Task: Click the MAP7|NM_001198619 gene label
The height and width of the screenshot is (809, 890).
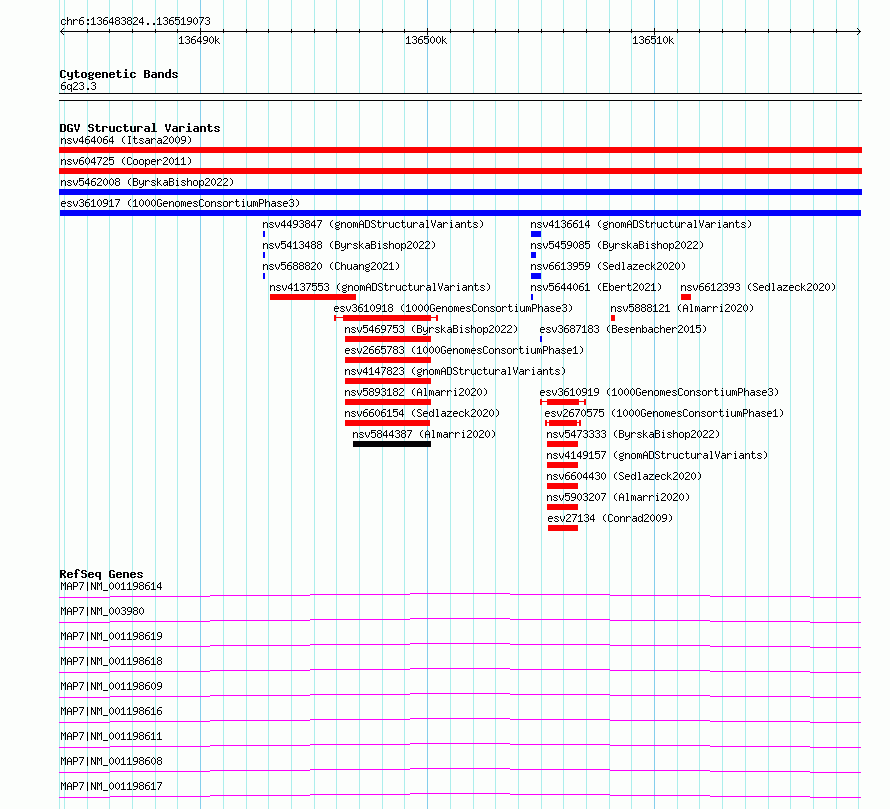Action: [111, 636]
